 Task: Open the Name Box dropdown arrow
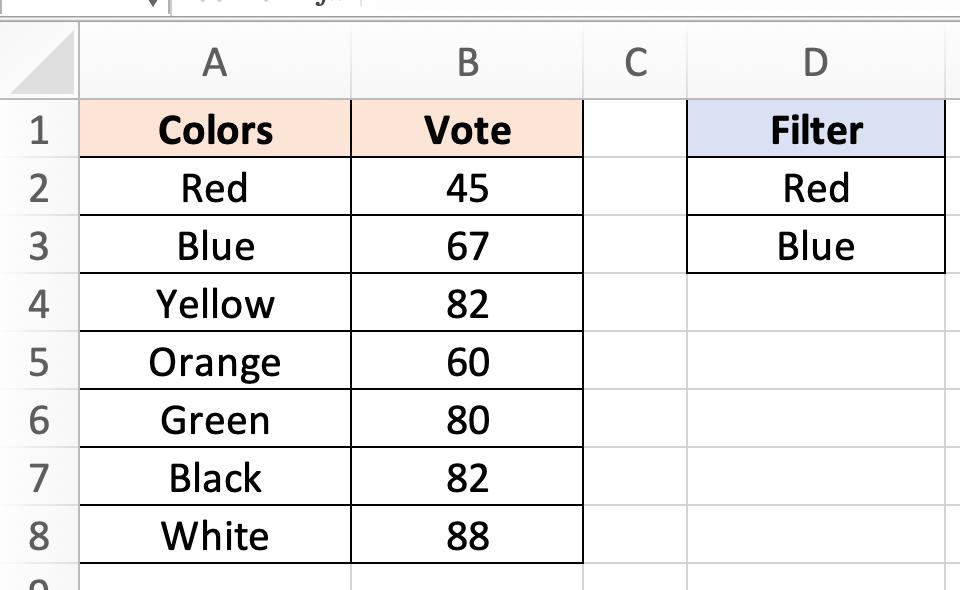coord(150,5)
